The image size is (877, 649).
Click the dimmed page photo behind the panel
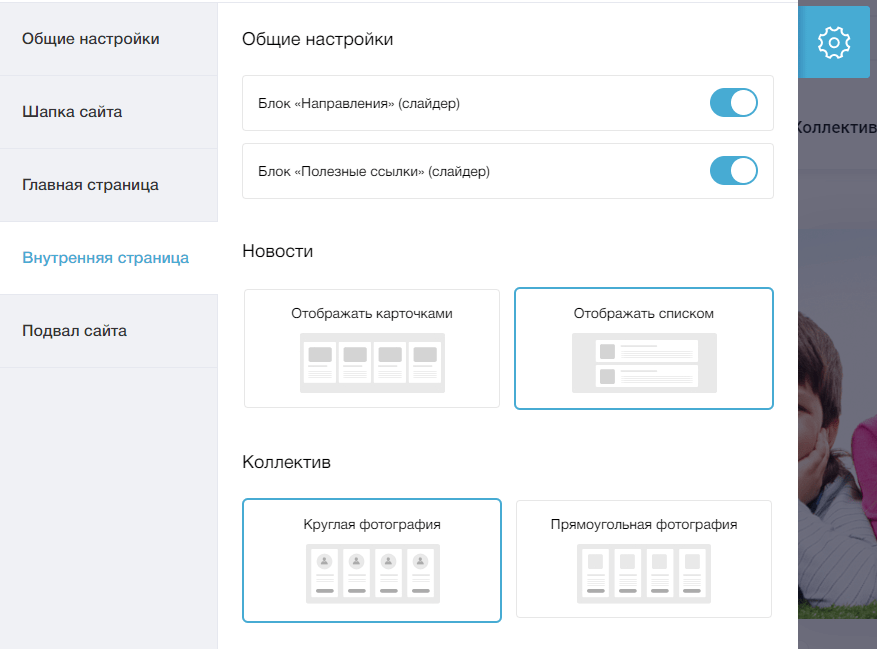coord(837,464)
